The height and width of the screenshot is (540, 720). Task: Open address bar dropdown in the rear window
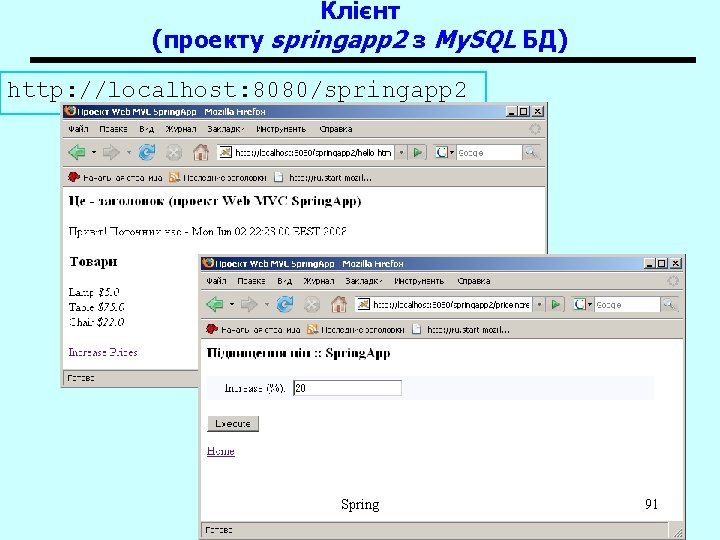pyautogui.click(x=401, y=152)
